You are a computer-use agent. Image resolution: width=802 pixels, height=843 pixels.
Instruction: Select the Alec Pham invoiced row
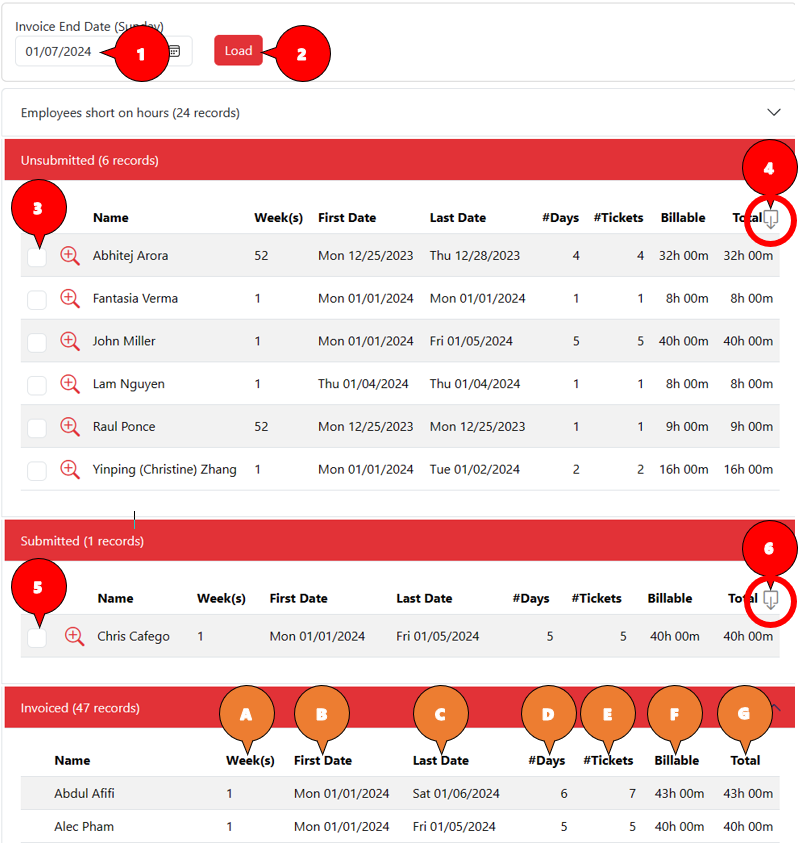point(400,827)
